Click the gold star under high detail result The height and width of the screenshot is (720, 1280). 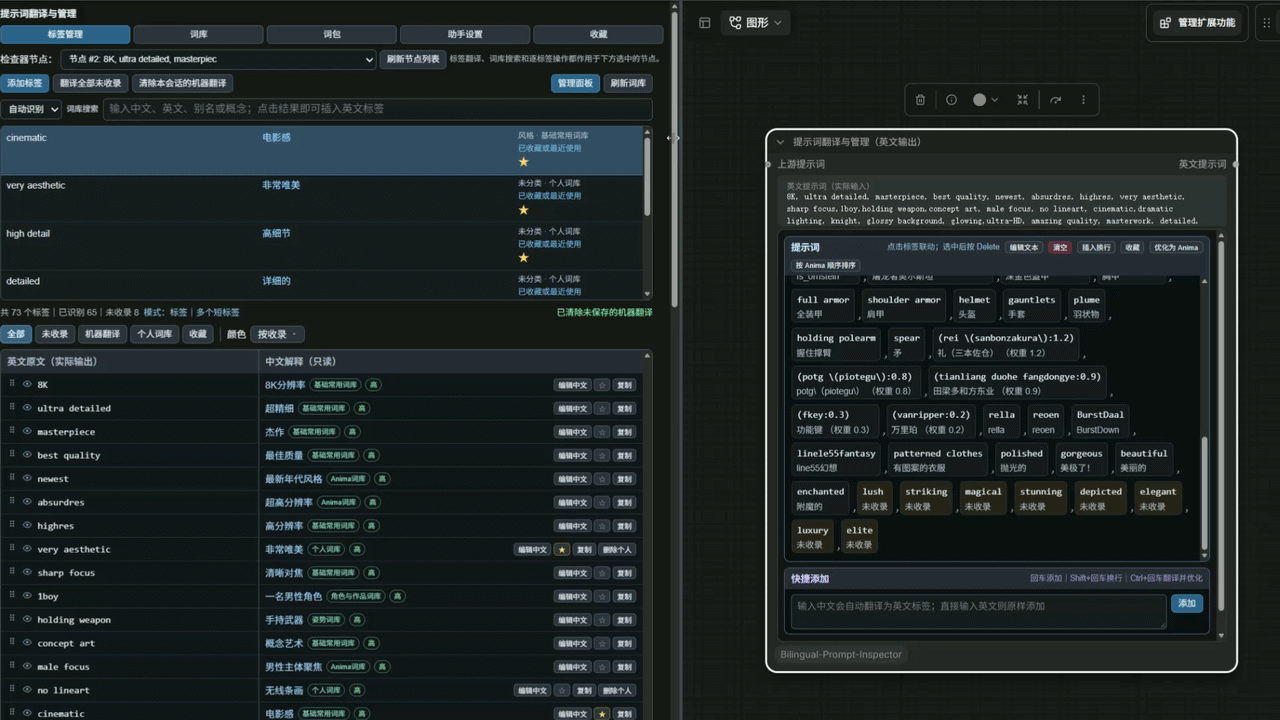523,258
